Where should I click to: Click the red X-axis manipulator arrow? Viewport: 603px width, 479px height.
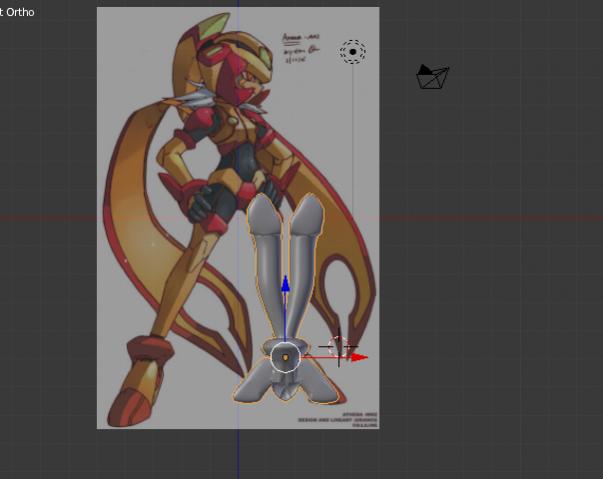click(x=359, y=358)
